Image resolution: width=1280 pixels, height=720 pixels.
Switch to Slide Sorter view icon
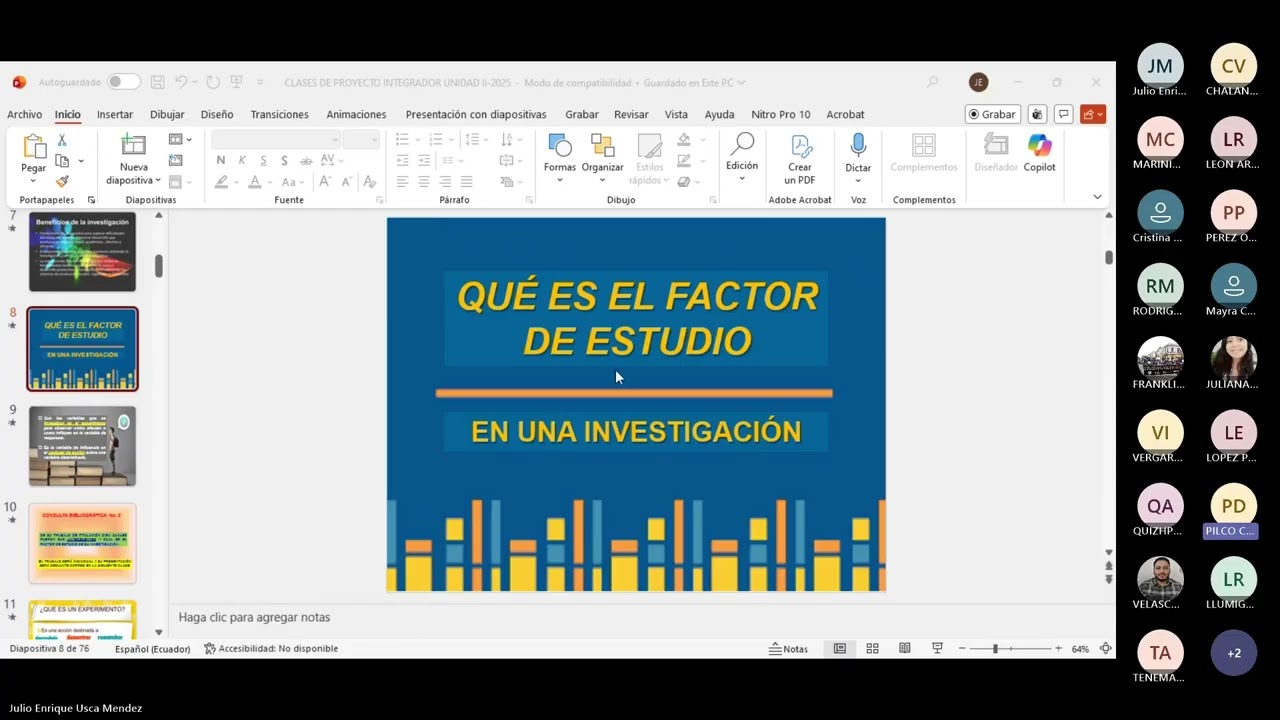point(872,649)
